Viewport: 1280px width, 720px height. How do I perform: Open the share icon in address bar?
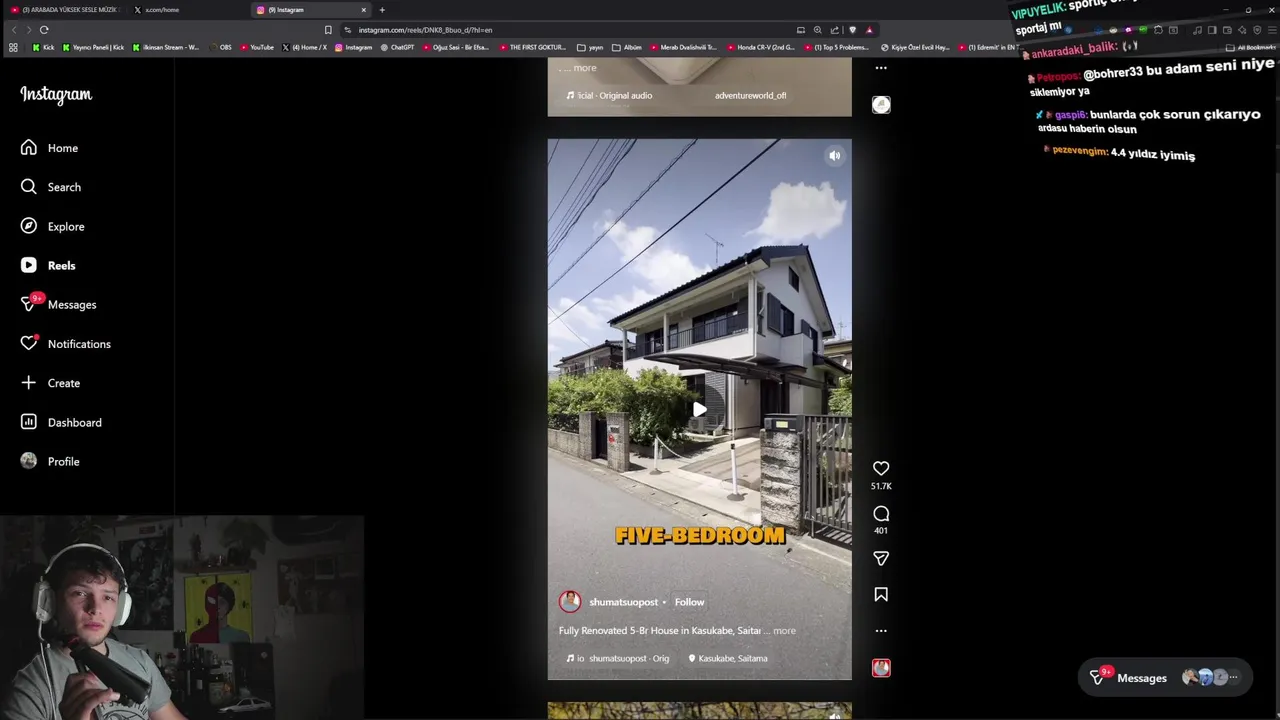[835, 30]
